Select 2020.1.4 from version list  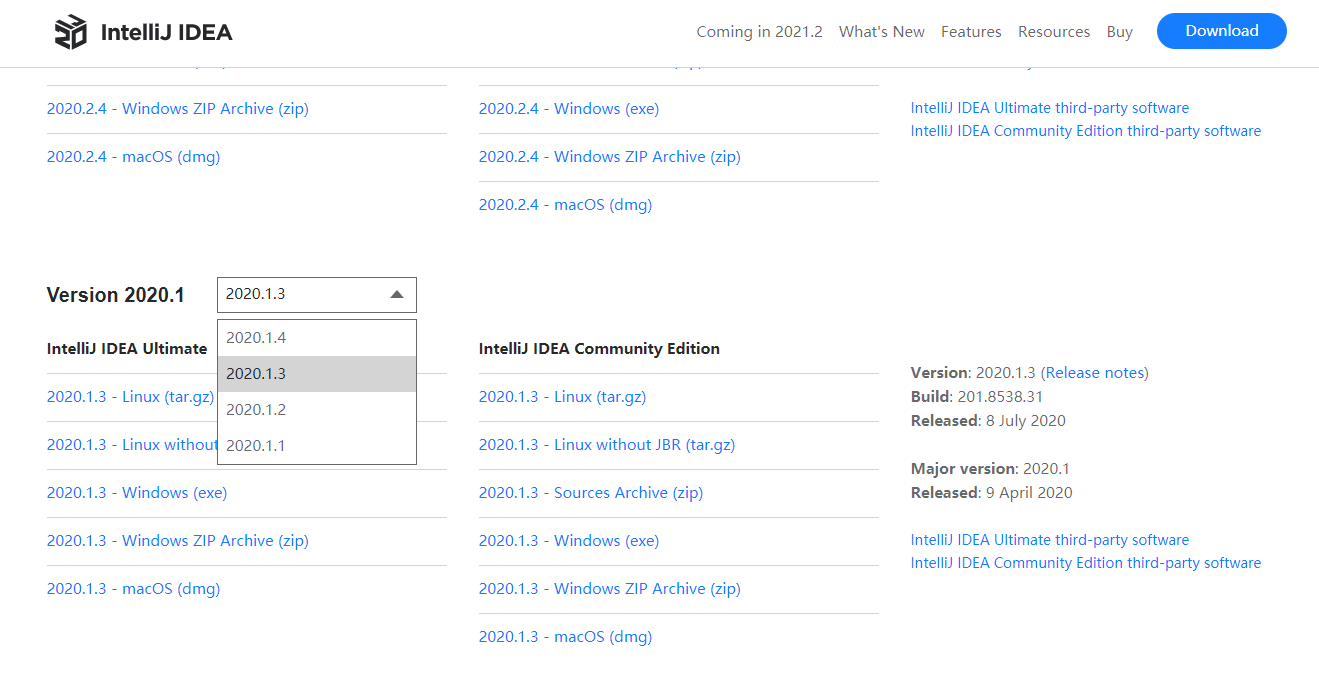(317, 338)
